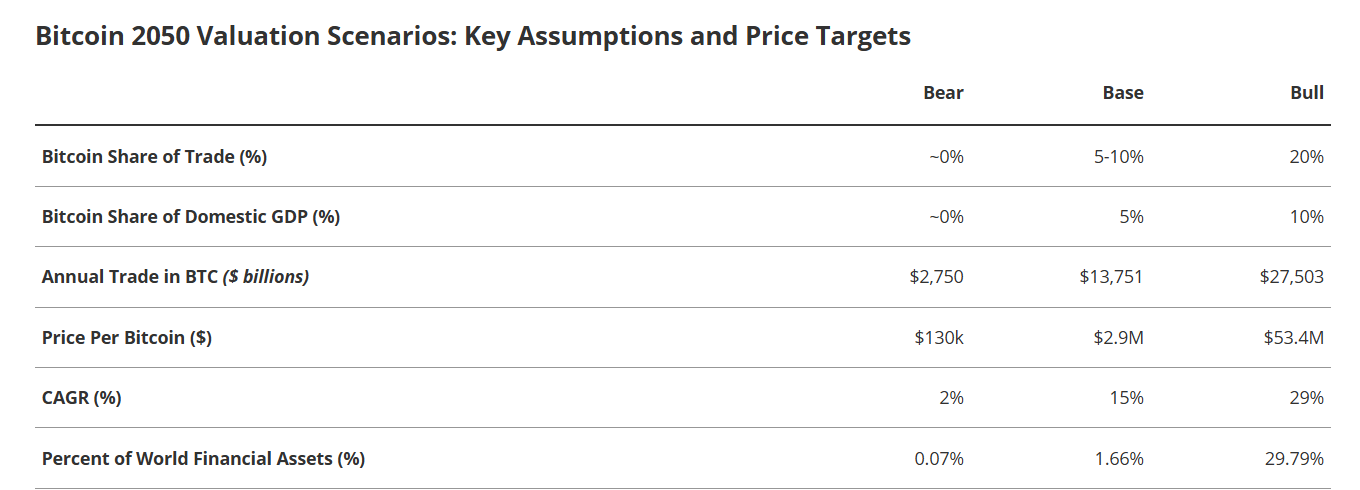This screenshot has height=490, width=1360.
Task: Select the $2.9M base price cell
Action: (x=1118, y=338)
